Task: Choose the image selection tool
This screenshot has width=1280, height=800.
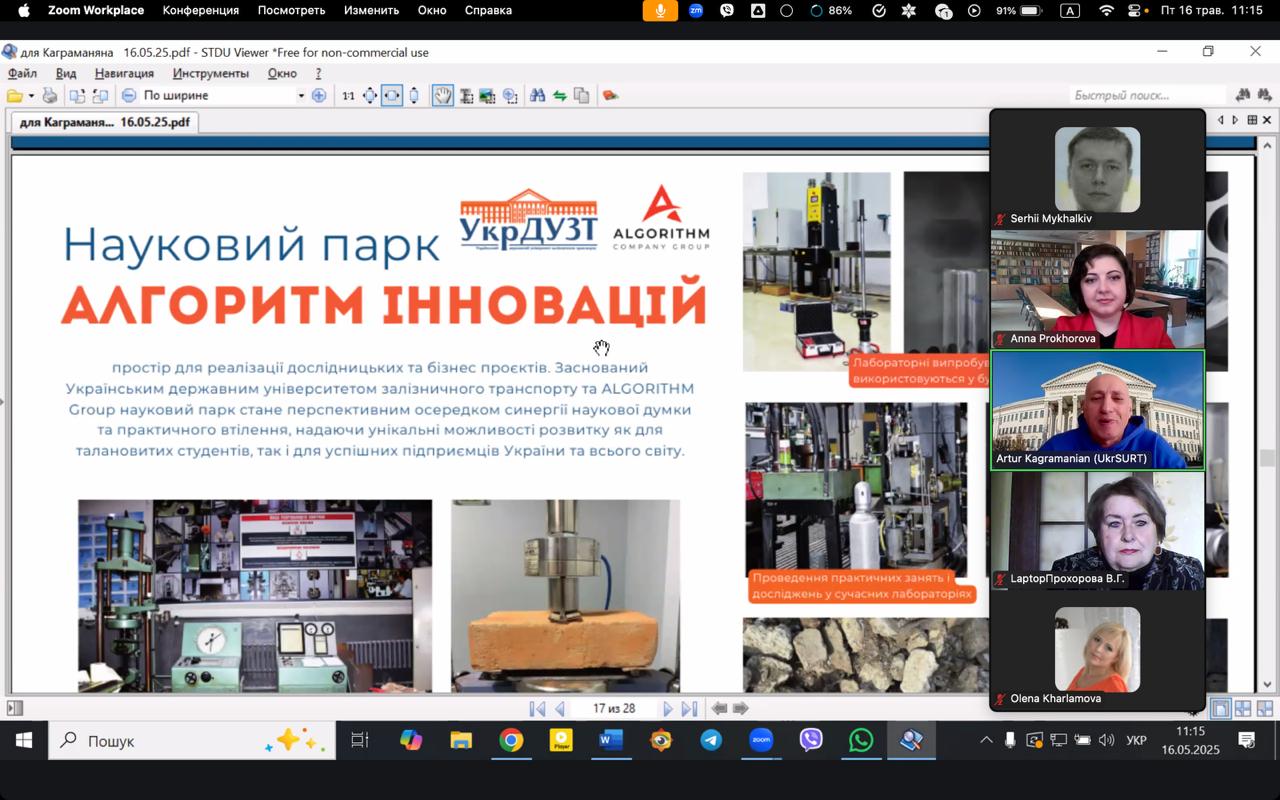Action: (x=487, y=96)
